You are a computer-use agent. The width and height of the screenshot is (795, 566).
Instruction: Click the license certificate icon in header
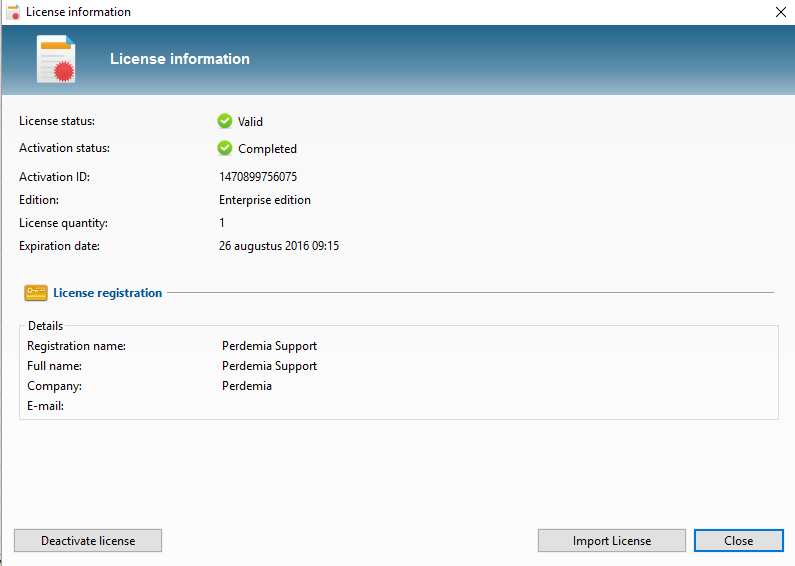point(56,59)
